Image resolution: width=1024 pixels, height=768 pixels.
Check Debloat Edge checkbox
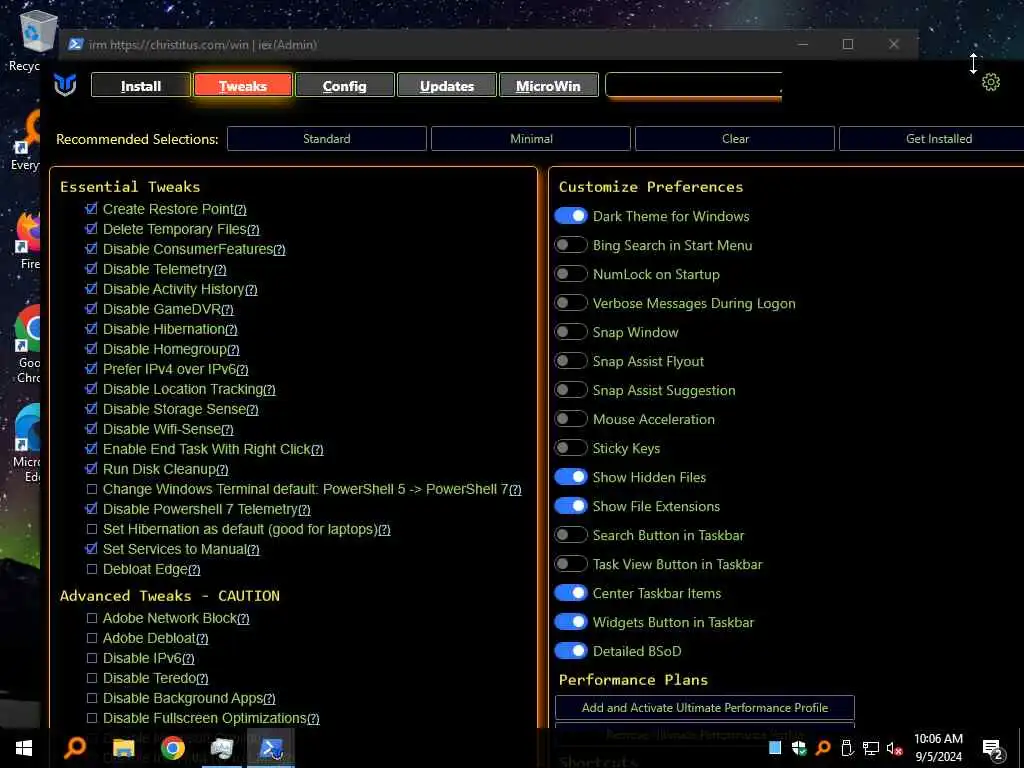[x=91, y=569]
